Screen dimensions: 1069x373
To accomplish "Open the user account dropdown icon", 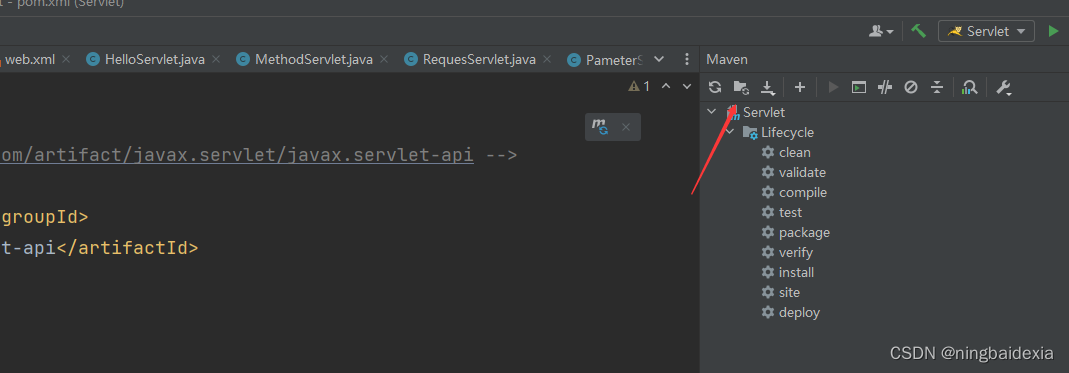I will (x=882, y=31).
